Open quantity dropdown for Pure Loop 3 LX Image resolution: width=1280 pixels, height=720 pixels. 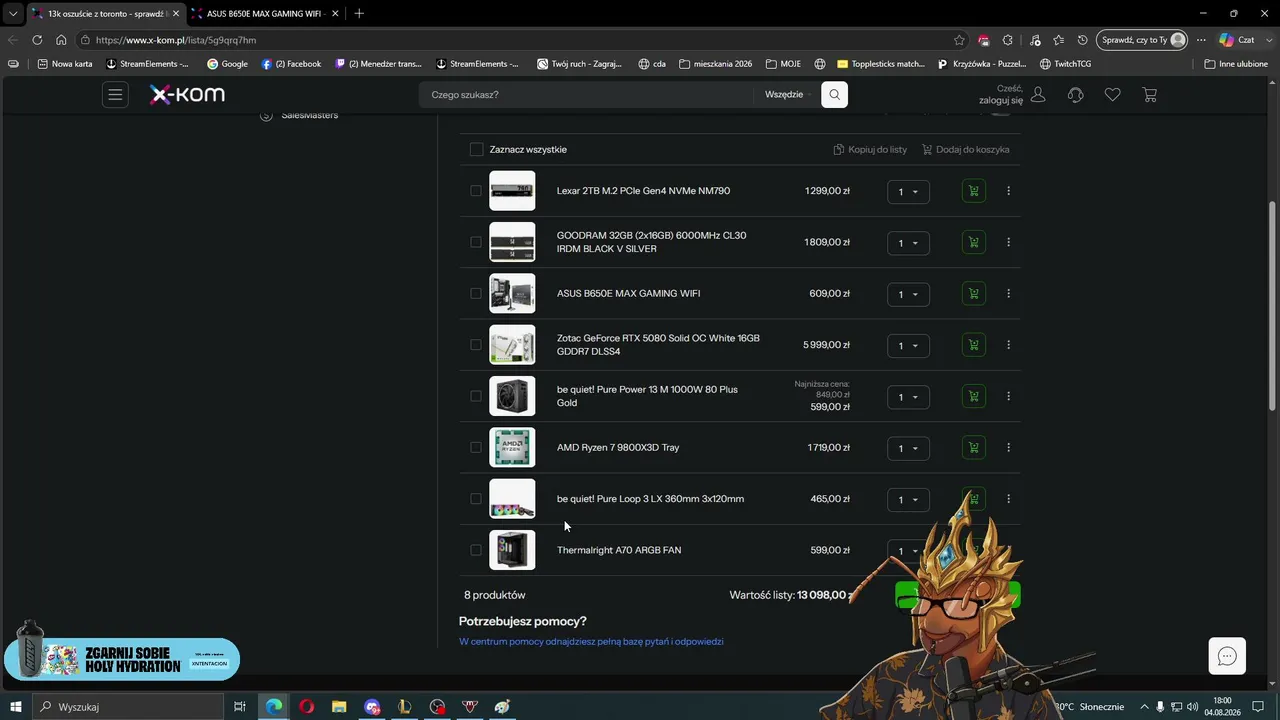point(908,500)
